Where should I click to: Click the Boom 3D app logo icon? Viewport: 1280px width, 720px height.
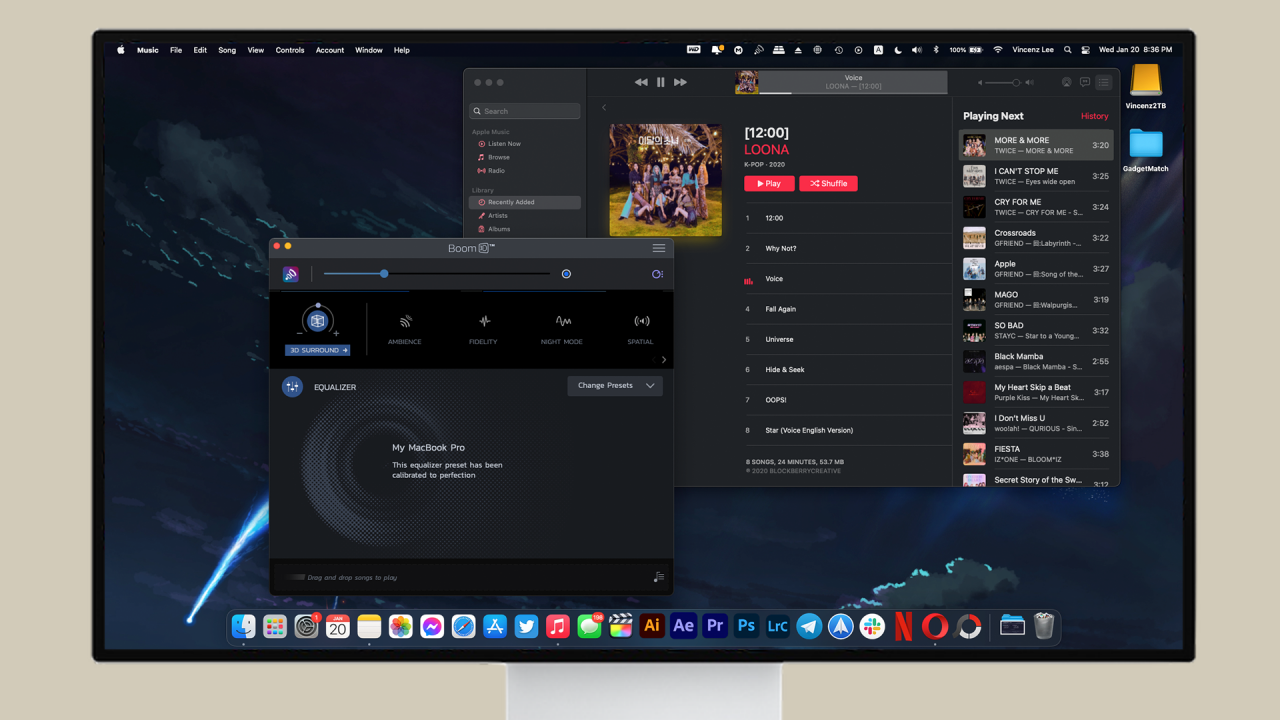click(x=291, y=274)
